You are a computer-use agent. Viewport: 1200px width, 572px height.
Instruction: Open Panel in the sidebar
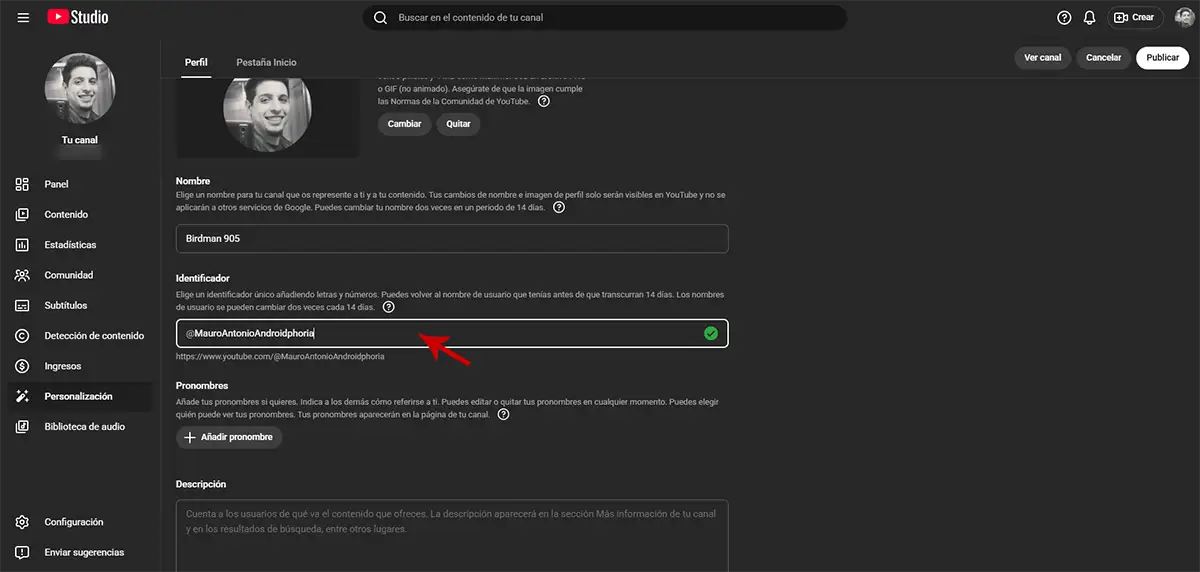click(80, 184)
